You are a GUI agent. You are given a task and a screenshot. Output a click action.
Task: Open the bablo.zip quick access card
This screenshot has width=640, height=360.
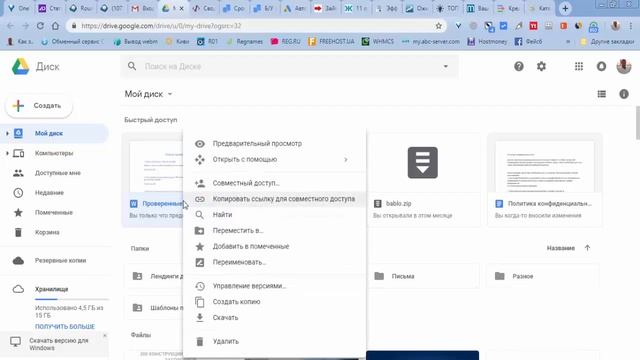point(423,180)
